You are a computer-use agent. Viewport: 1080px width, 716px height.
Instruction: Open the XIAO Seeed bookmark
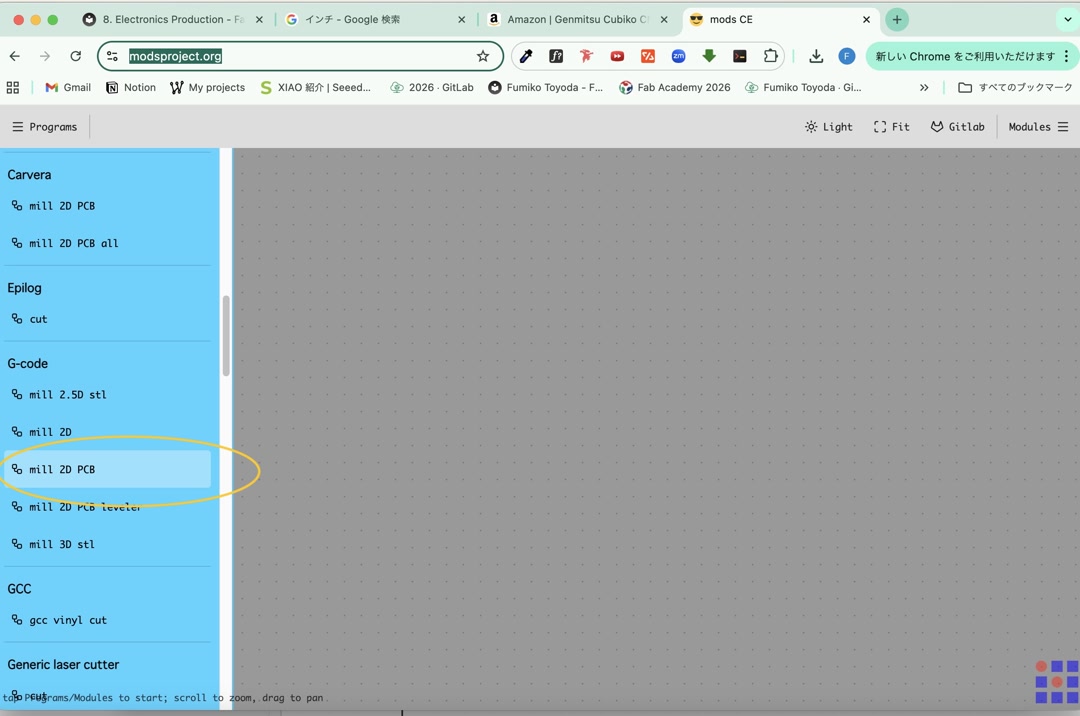click(315, 87)
